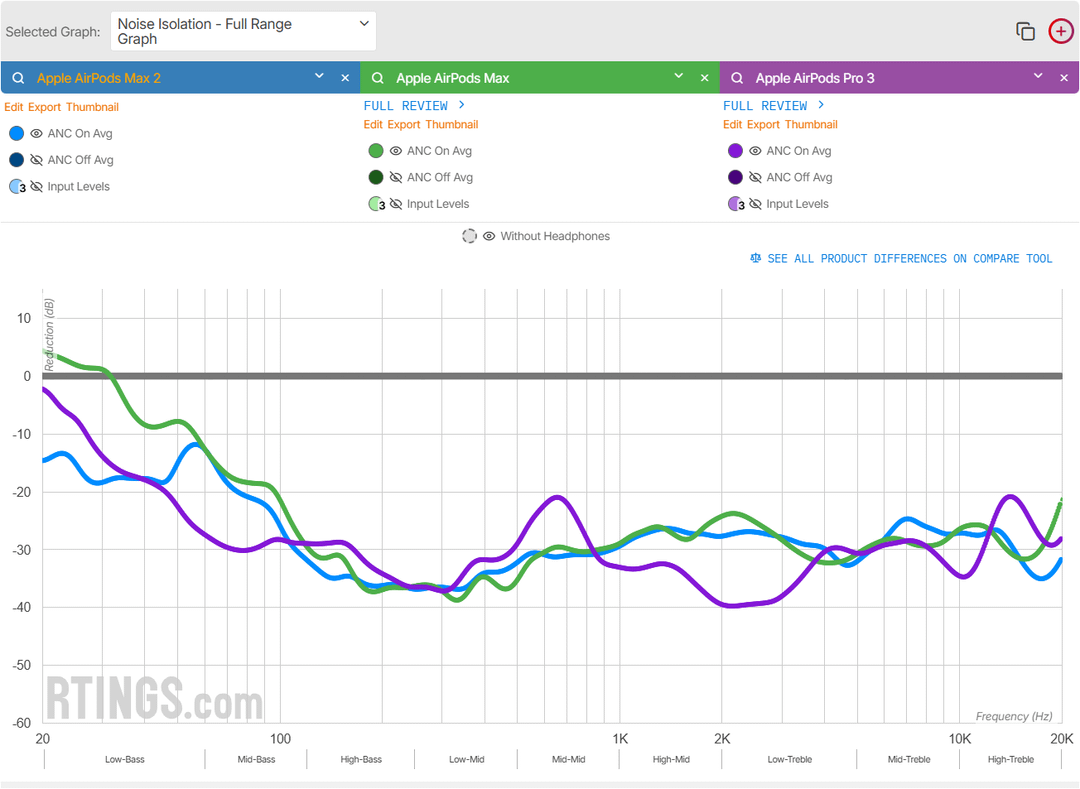Screen dimensions: 1080x789
Task: Toggle ANC On Avg visibility for AirPods Max 2
Action: coord(37,134)
